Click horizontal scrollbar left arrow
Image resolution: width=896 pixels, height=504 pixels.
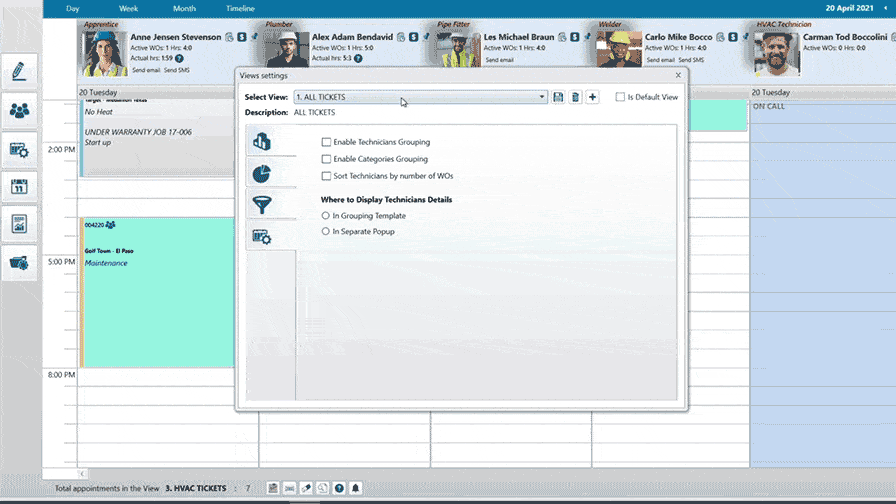(82, 474)
